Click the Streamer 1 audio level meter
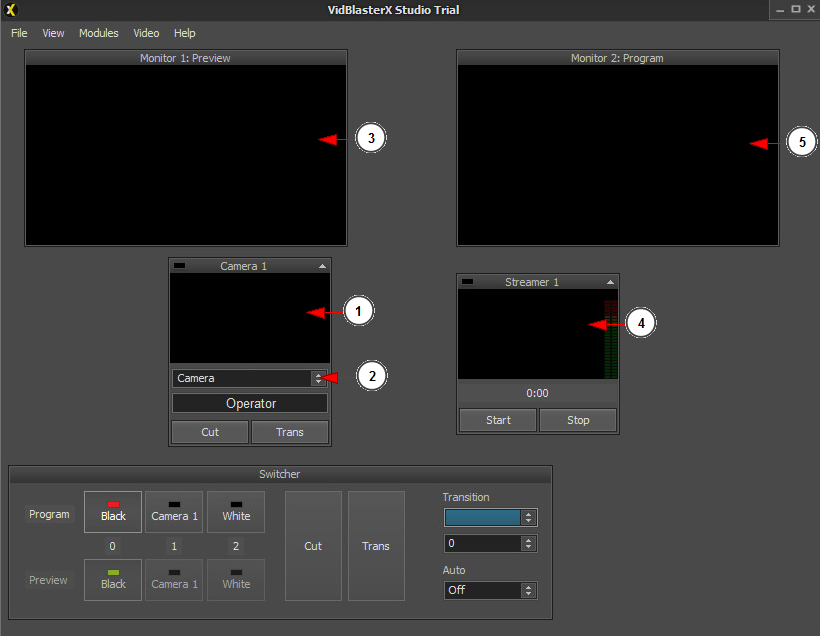 611,339
